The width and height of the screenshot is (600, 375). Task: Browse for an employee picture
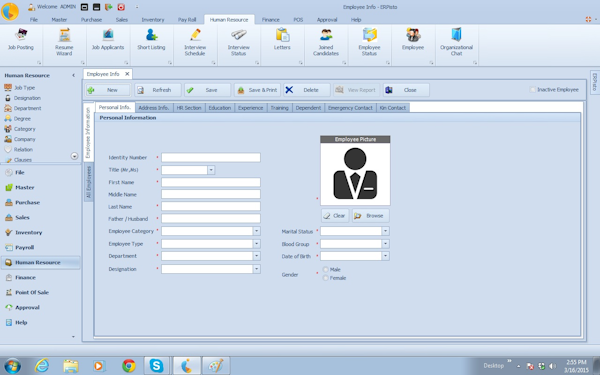(x=370, y=216)
